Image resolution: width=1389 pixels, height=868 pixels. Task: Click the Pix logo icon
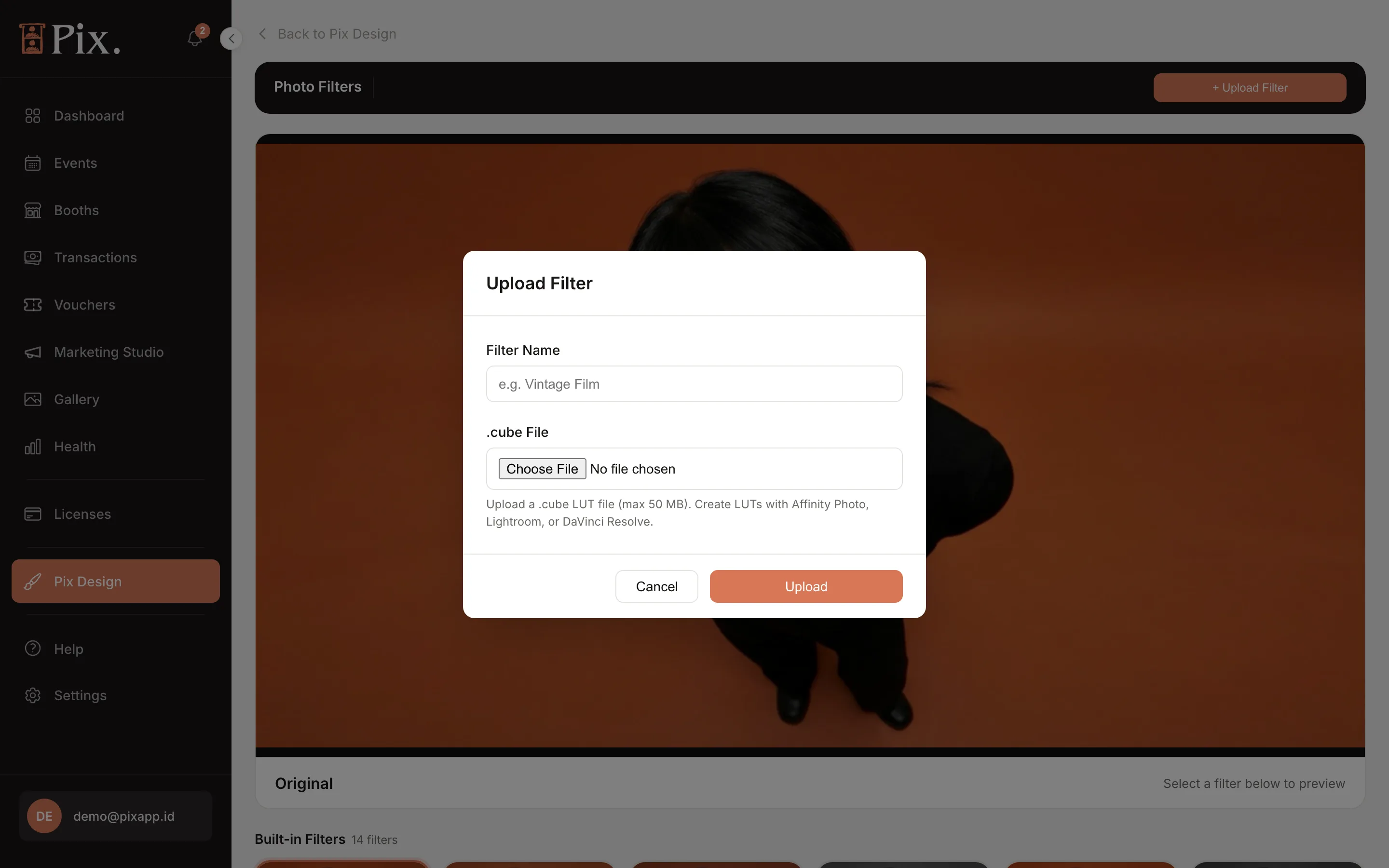pyautogui.click(x=32, y=39)
